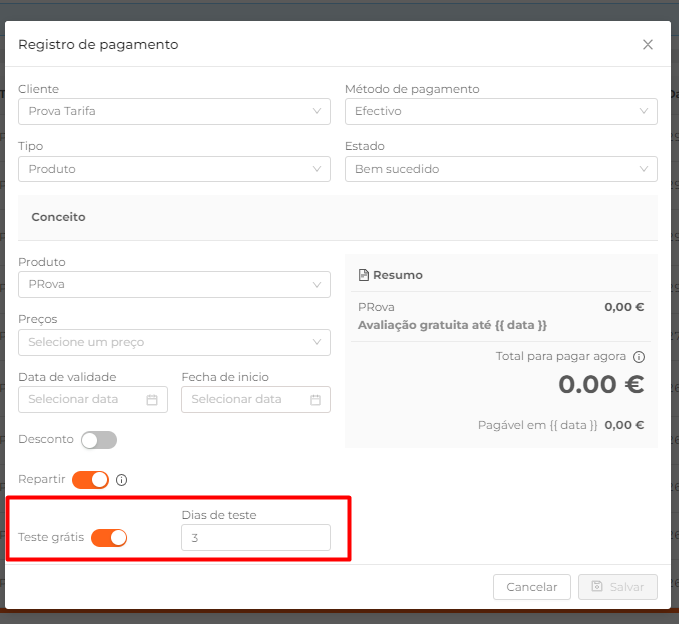
Task: Open the Selecione um preço dropdown
Action: 174,343
